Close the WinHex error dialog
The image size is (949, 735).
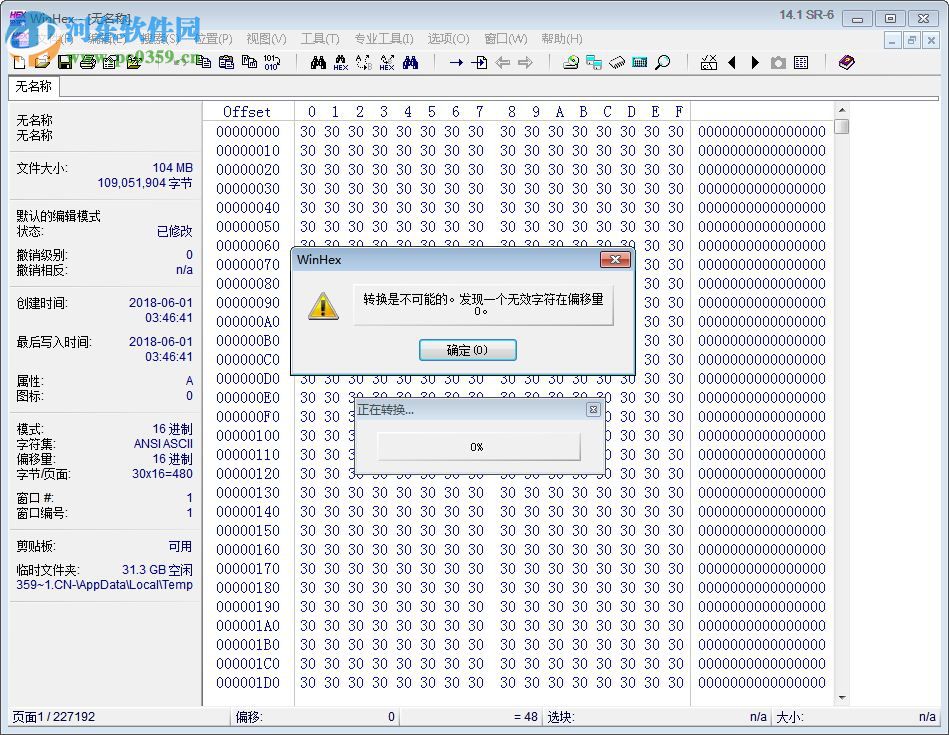click(x=615, y=260)
